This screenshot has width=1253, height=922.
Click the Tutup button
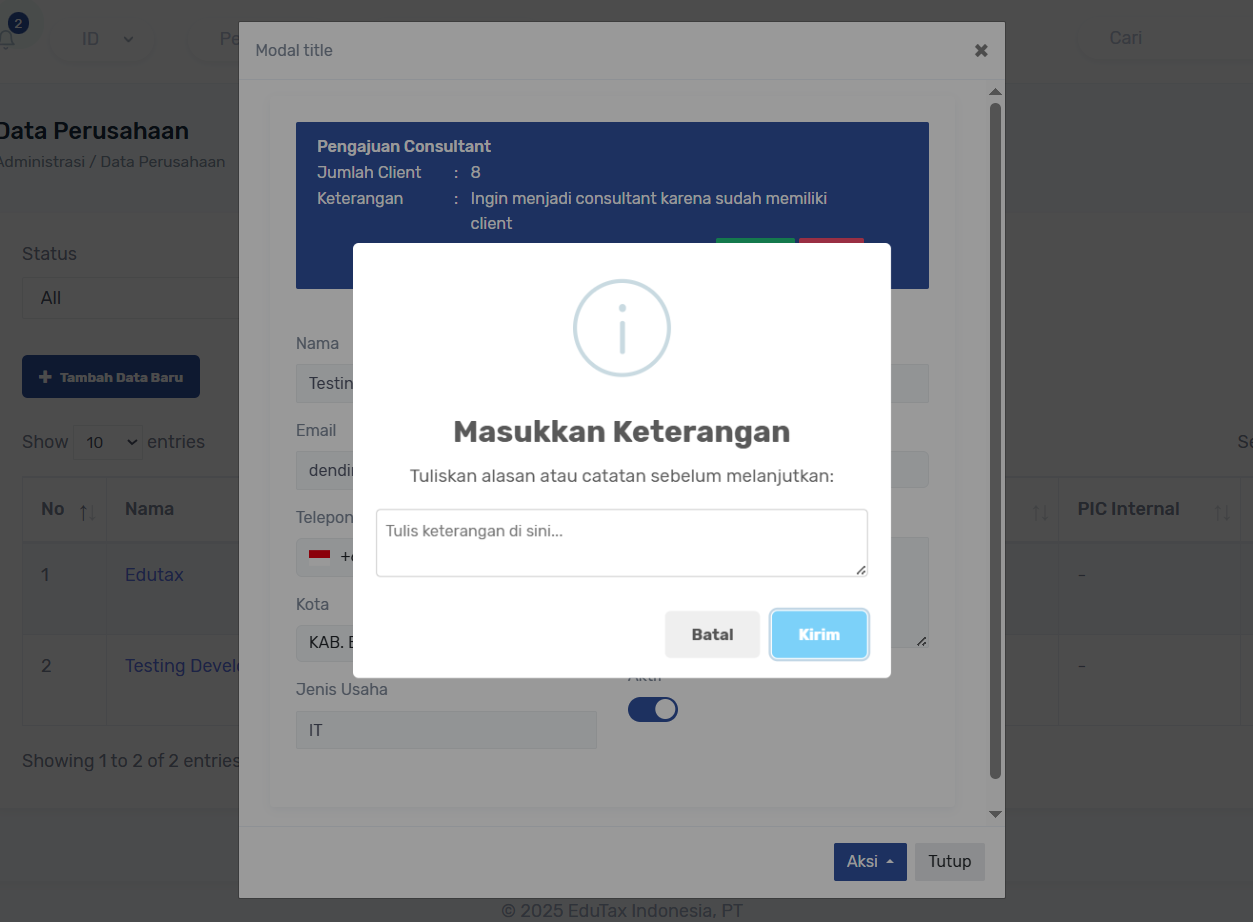click(x=949, y=861)
